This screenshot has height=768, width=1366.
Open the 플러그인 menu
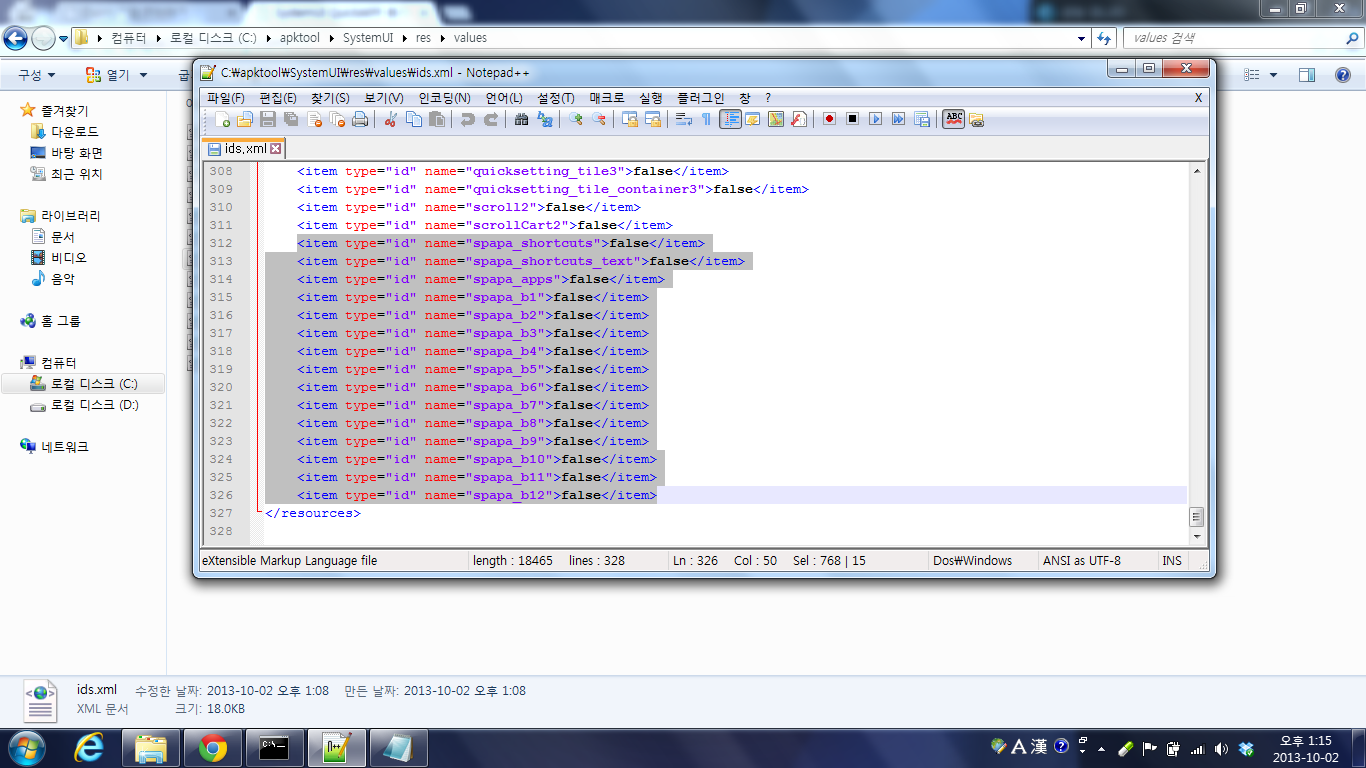[700, 98]
